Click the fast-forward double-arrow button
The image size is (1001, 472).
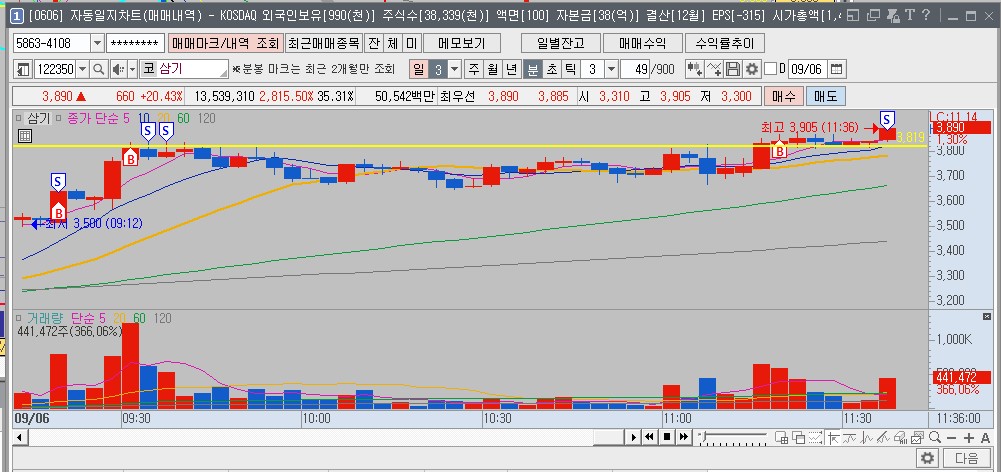click(x=683, y=437)
